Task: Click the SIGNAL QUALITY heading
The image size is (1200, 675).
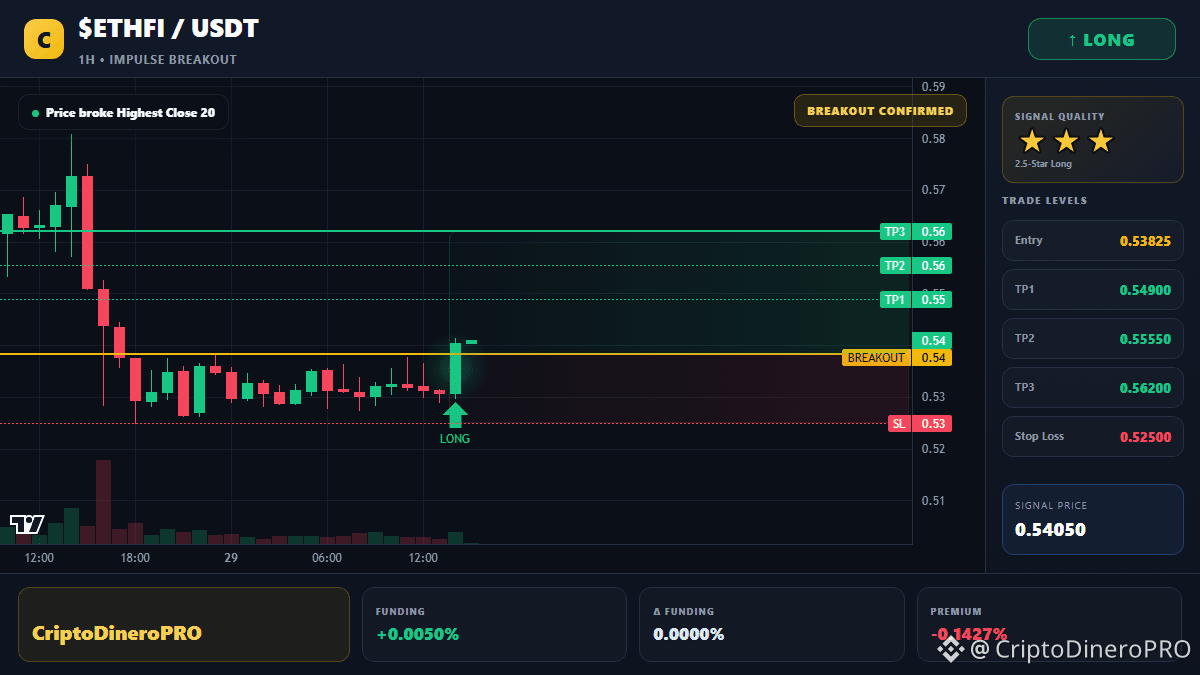Action: pos(1060,117)
